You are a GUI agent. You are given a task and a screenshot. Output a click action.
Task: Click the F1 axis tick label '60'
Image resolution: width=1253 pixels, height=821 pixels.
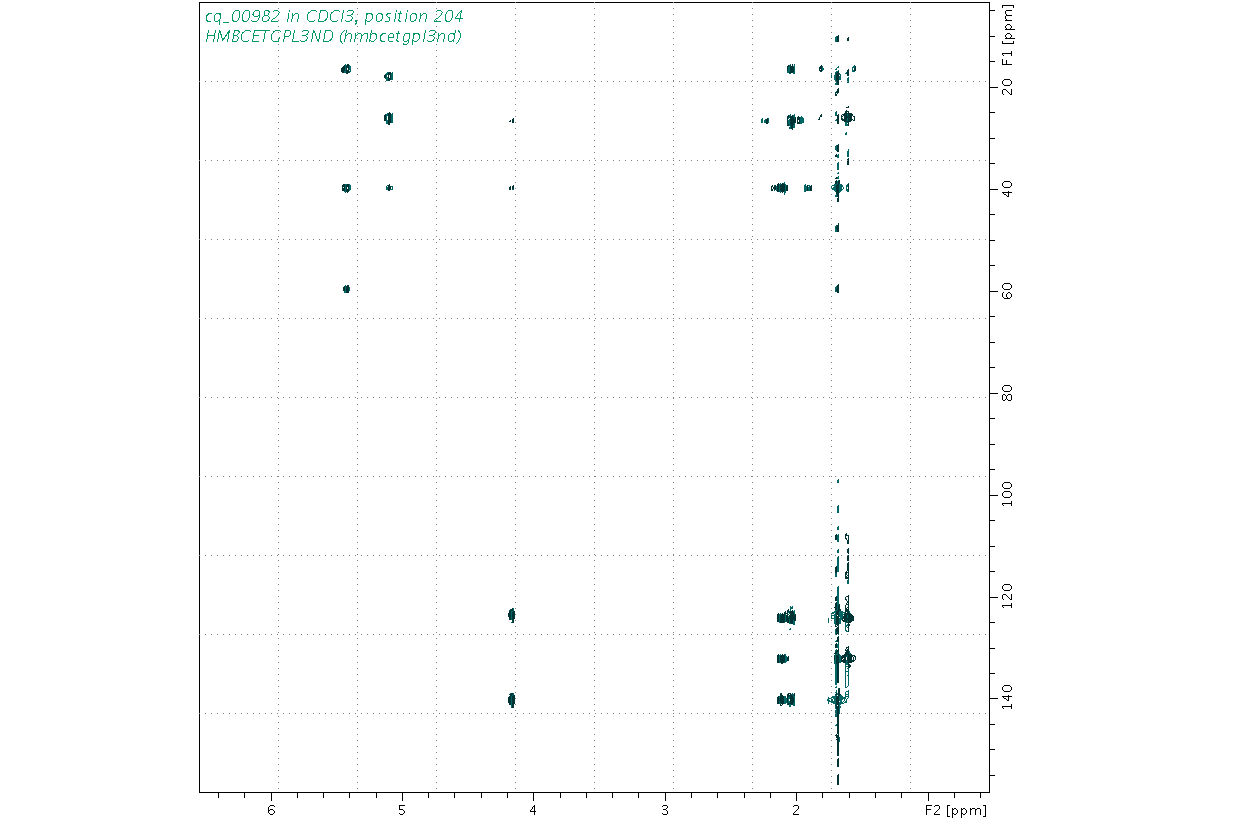[x=1007, y=291]
